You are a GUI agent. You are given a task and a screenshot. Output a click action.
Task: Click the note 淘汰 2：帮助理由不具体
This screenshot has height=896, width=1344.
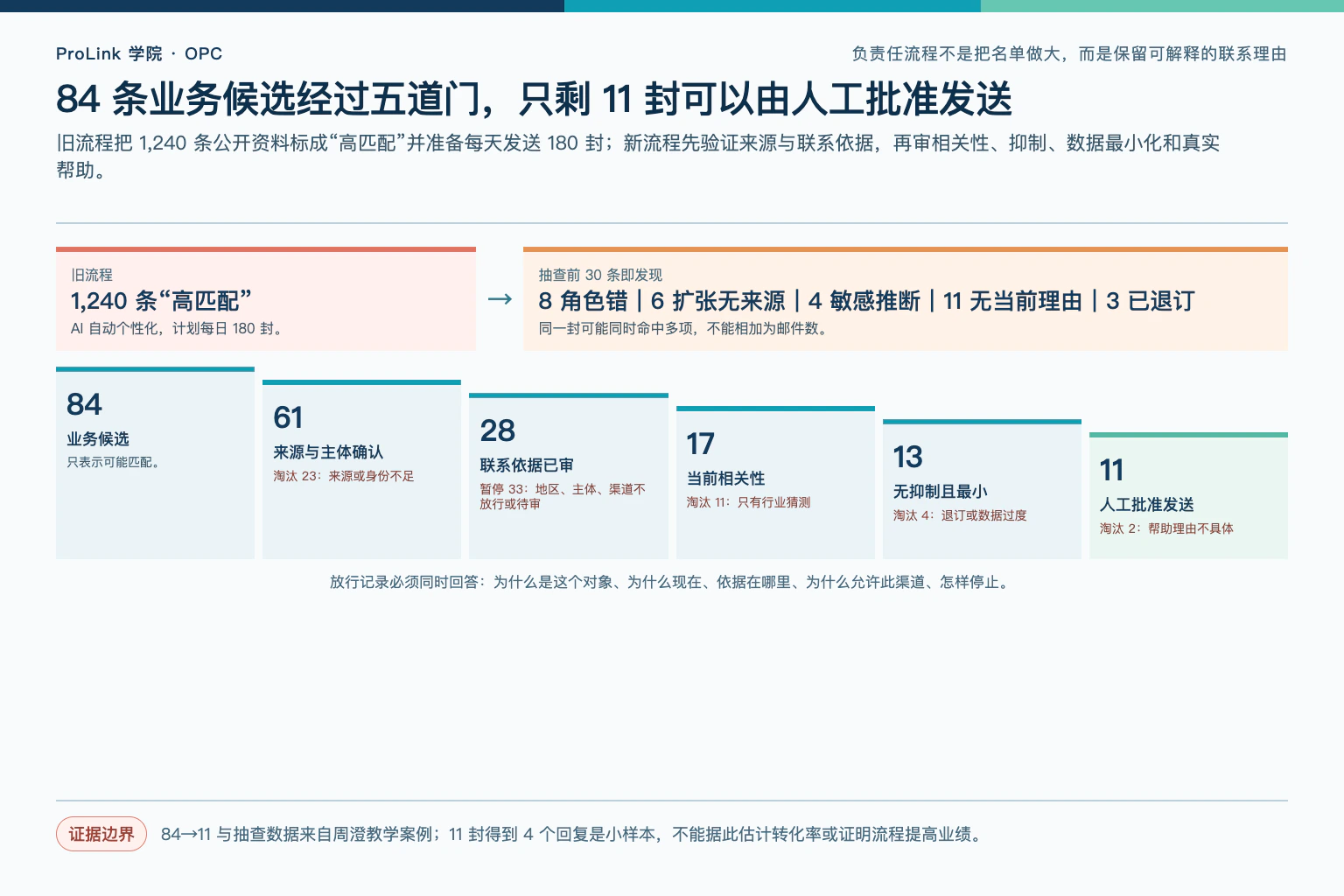click(x=1166, y=528)
